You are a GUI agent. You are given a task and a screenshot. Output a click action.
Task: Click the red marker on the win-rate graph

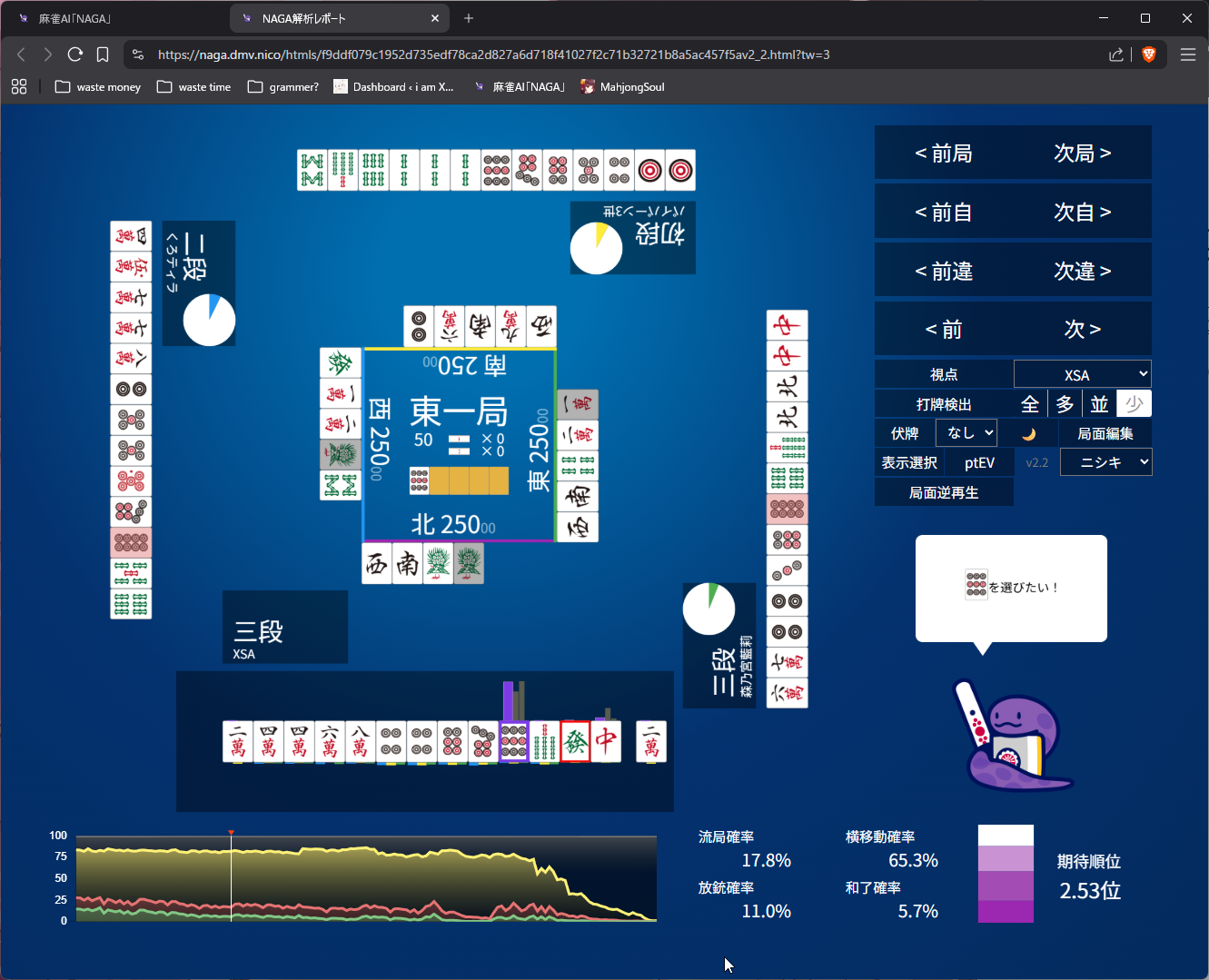(x=231, y=832)
